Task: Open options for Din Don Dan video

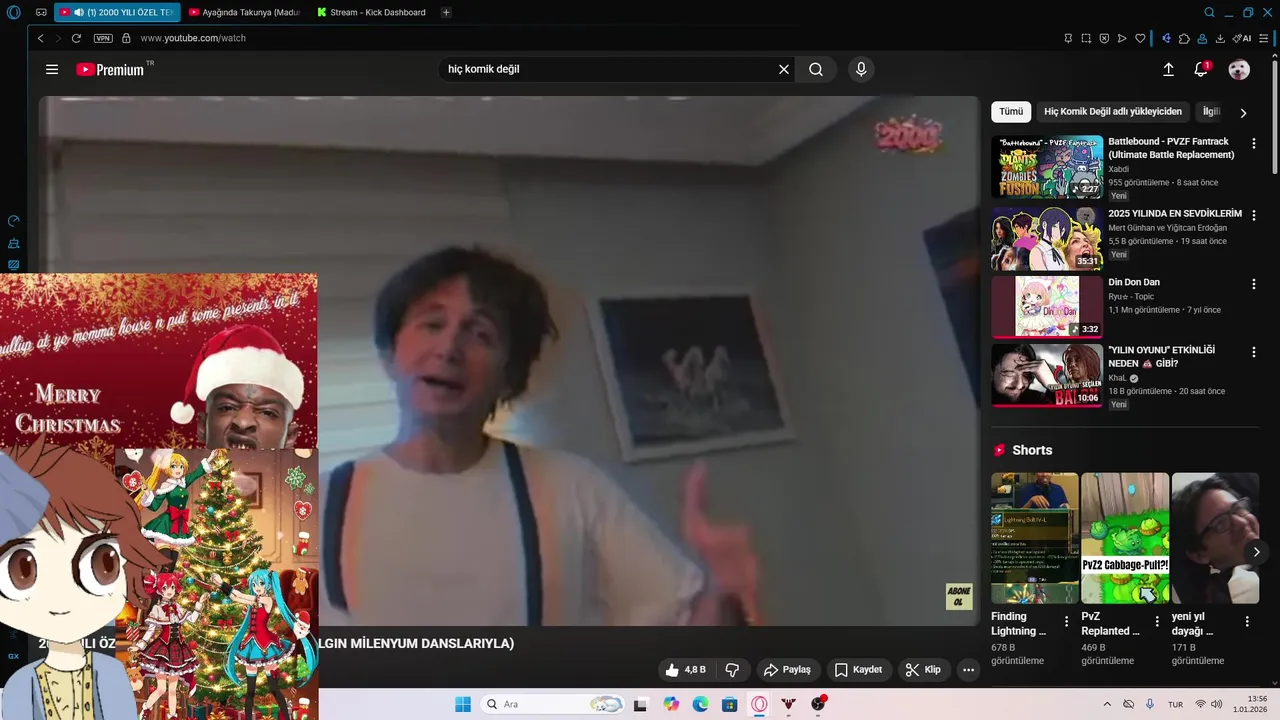Action: point(1254,284)
